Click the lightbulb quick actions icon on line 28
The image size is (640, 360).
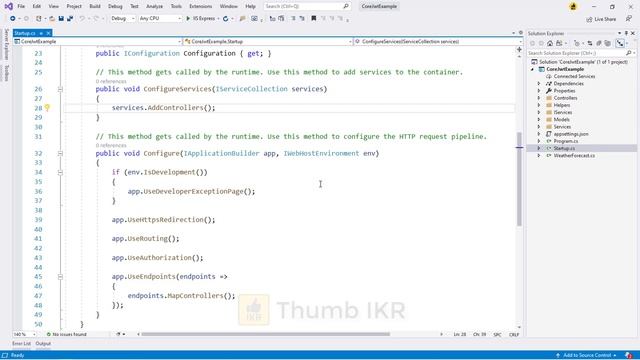47,108
